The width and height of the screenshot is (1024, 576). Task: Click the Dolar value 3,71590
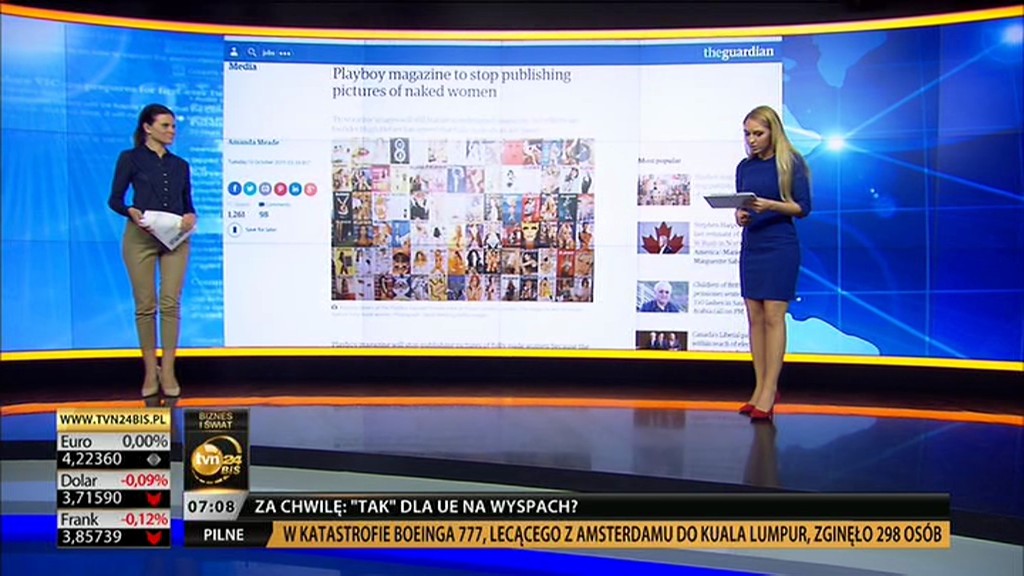[x=91, y=498]
